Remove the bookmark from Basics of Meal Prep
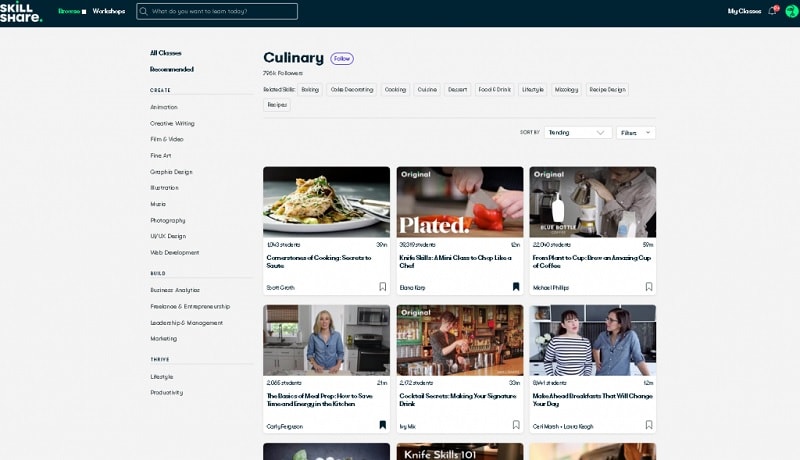This screenshot has height=460, width=800. [x=383, y=425]
